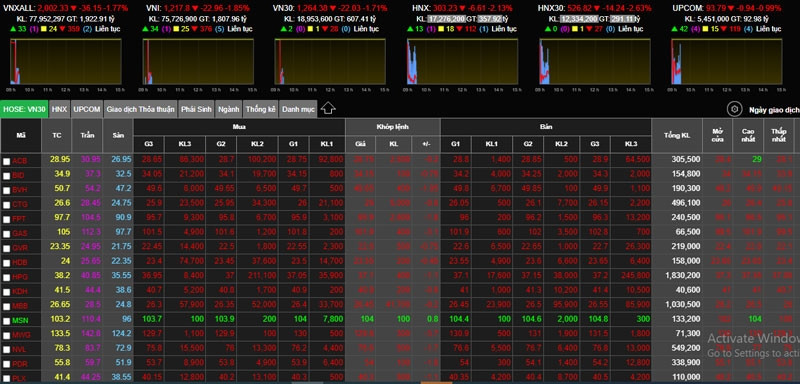Click the up-arrow collapse icon beside Danh mục
This screenshot has height=384, width=800.
coord(329,109)
